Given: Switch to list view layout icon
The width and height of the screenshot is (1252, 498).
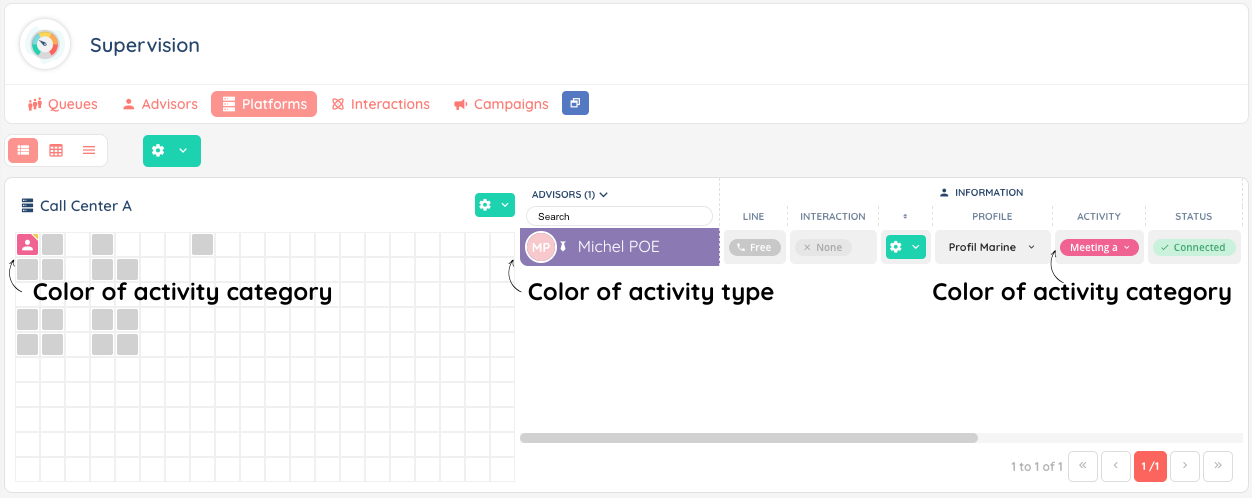Looking at the screenshot, I should [23, 150].
